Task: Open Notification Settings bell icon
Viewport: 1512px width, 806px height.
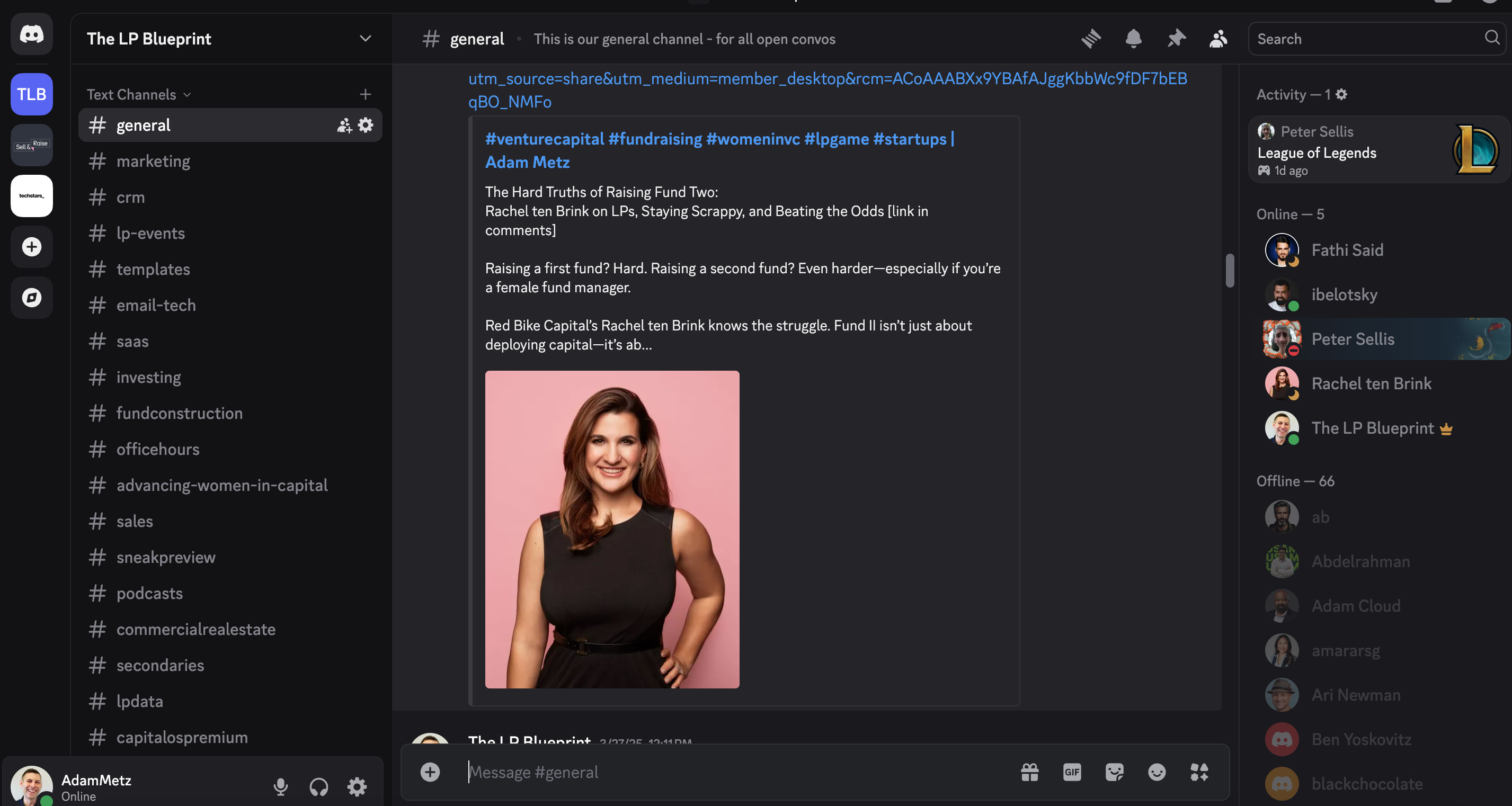Action: coord(1133,39)
